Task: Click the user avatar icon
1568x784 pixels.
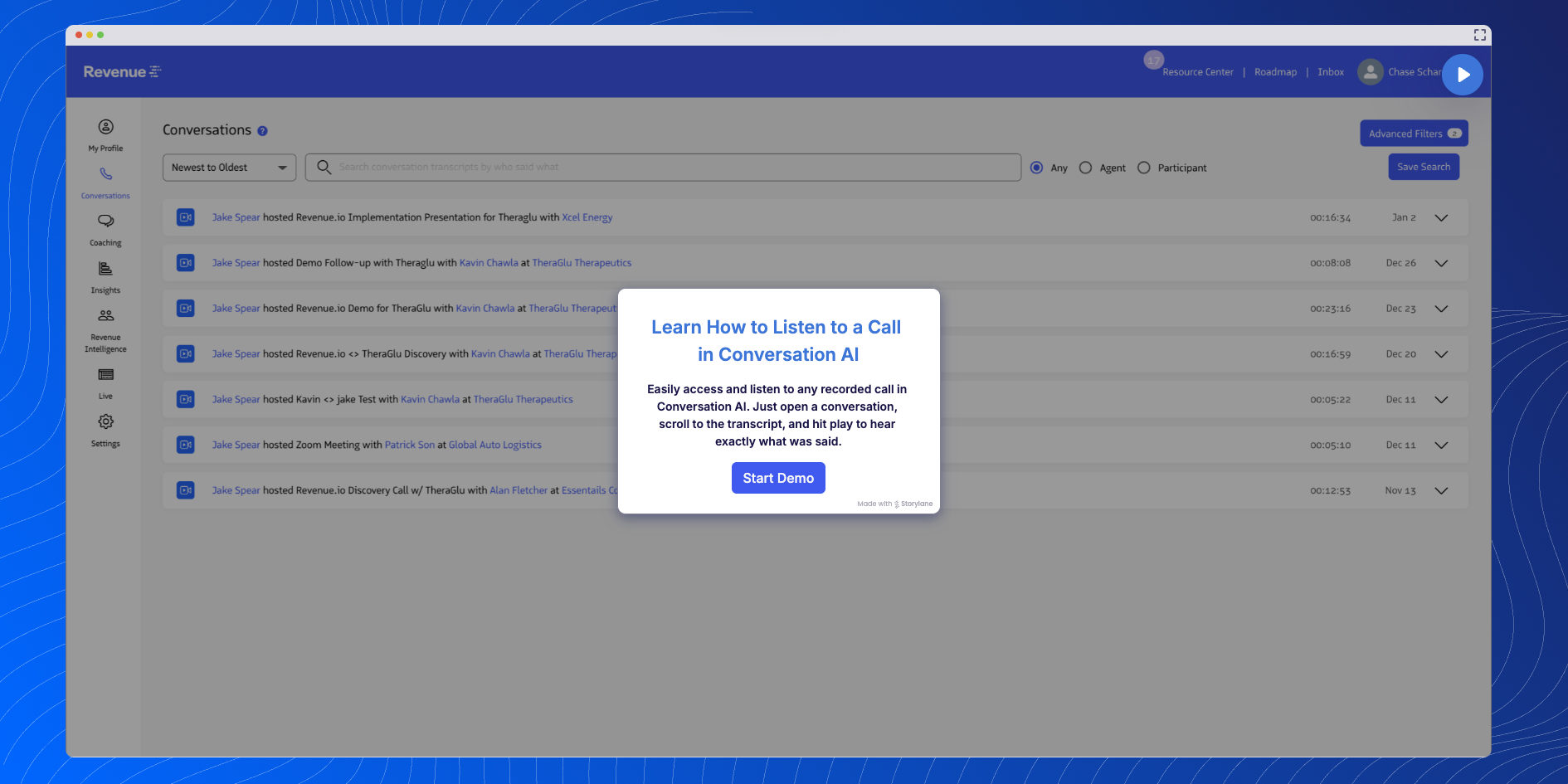Action: (x=1370, y=72)
